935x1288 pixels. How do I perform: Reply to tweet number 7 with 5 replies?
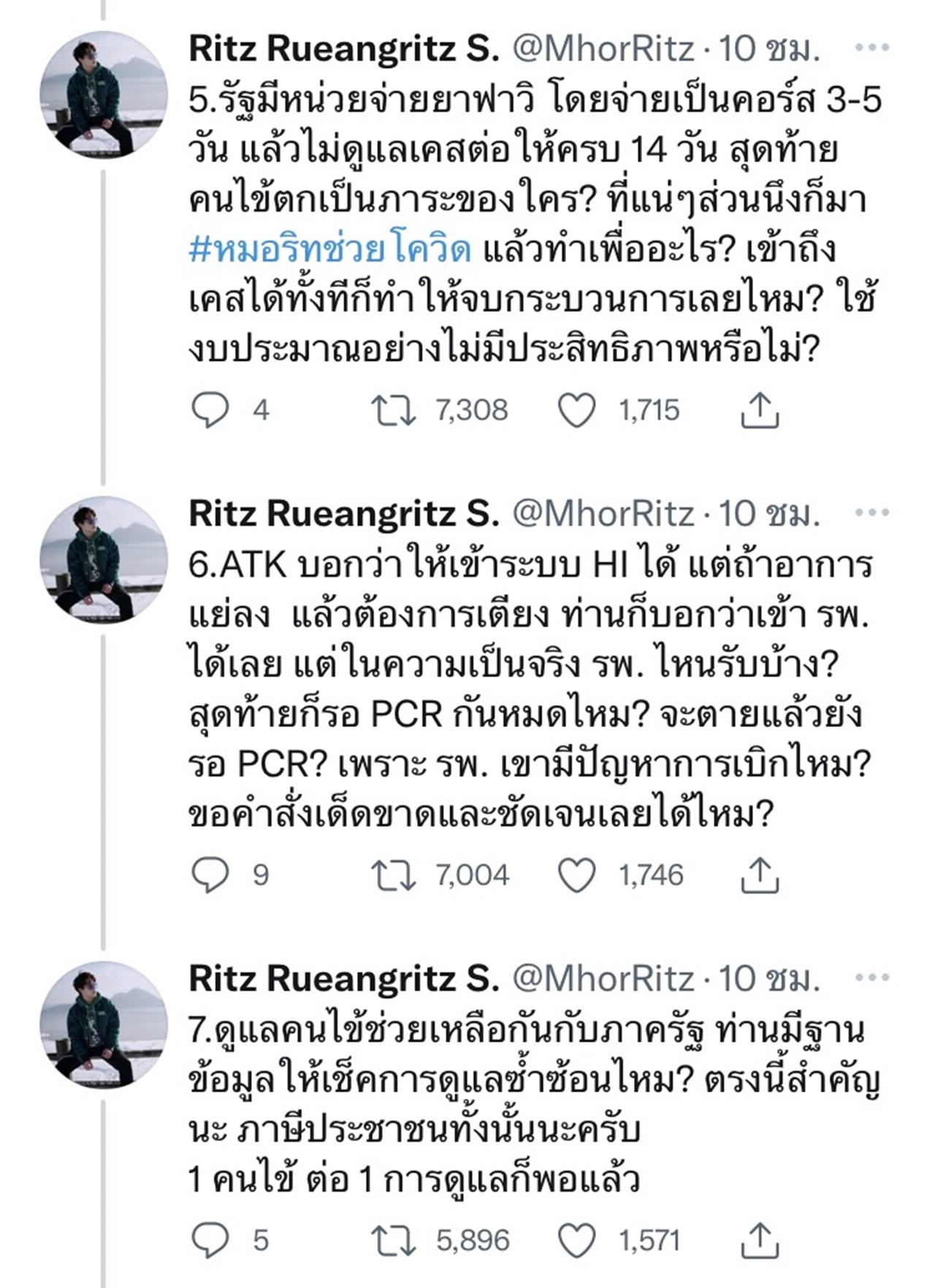click(x=210, y=1240)
